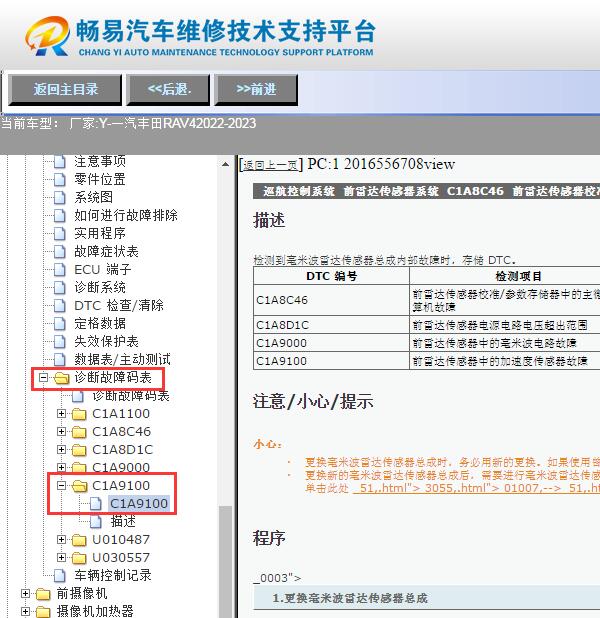The width and height of the screenshot is (600, 618).
Task: Click the DTC 编号 column header
Action: click(x=331, y=276)
